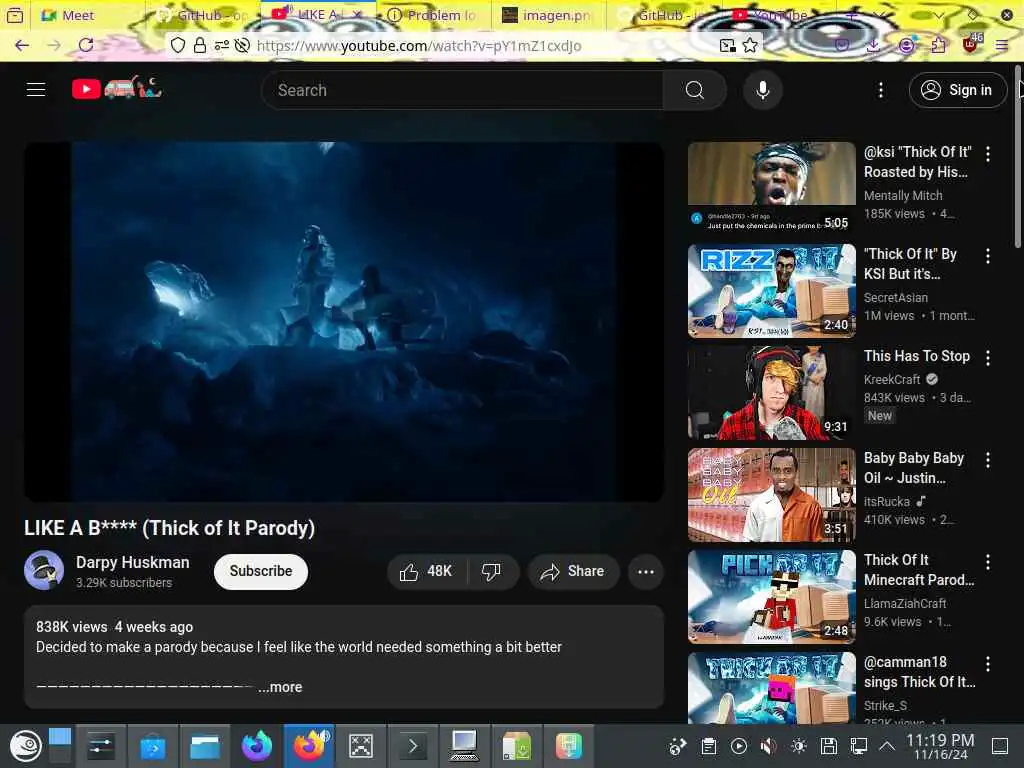Switch to the Problem lo tab
The image size is (1024, 768).
(x=433, y=15)
